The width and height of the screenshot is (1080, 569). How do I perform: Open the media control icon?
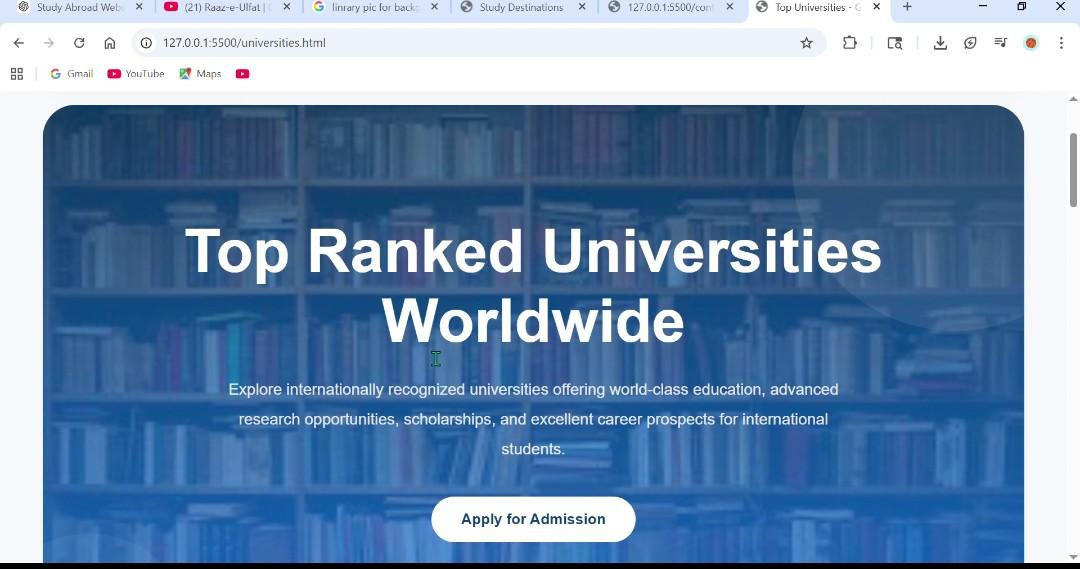point(1001,43)
